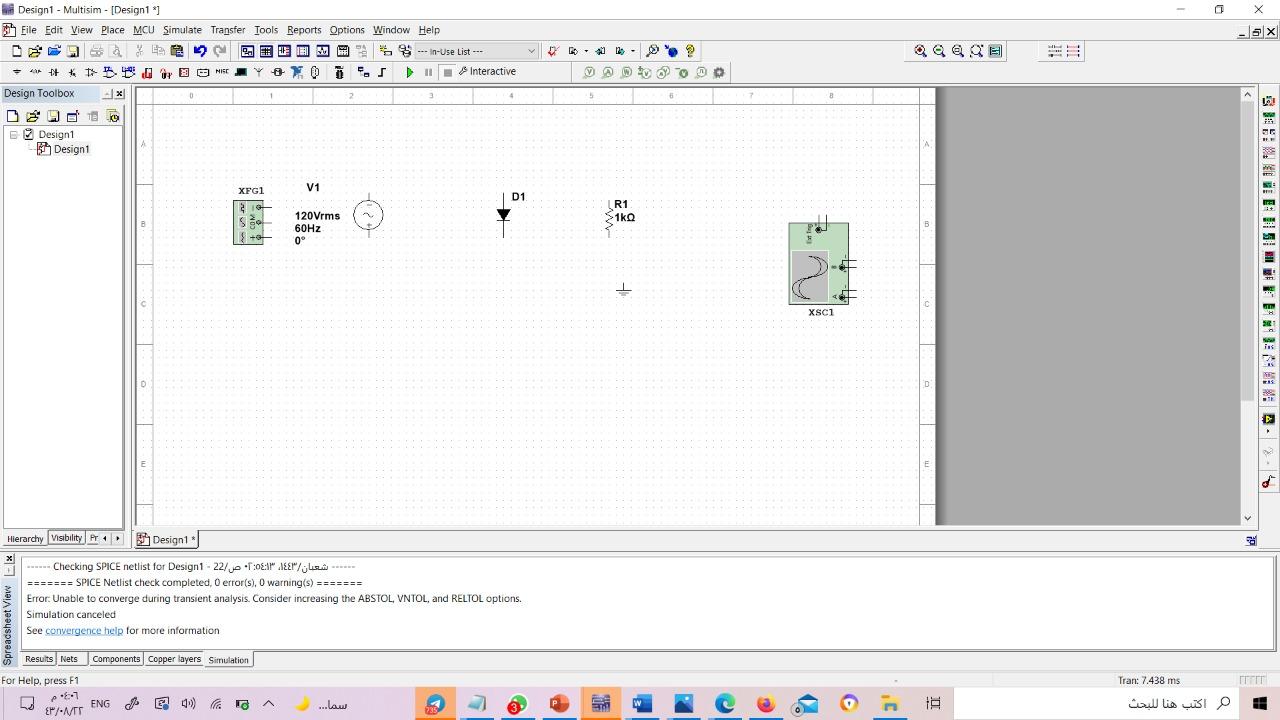
Task: Open the Simulate menu
Action: click(x=182, y=30)
